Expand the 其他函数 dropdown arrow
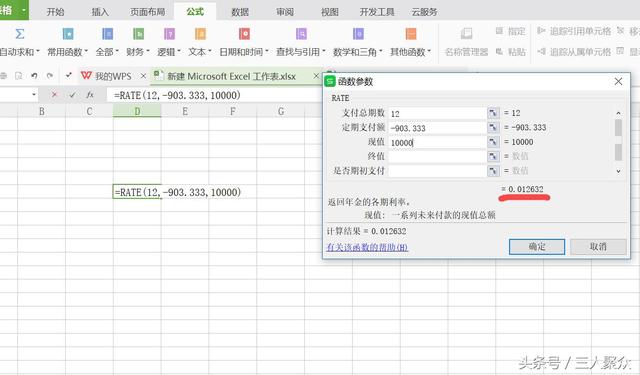Image resolution: width=640 pixels, height=375 pixels. (429, 51)
